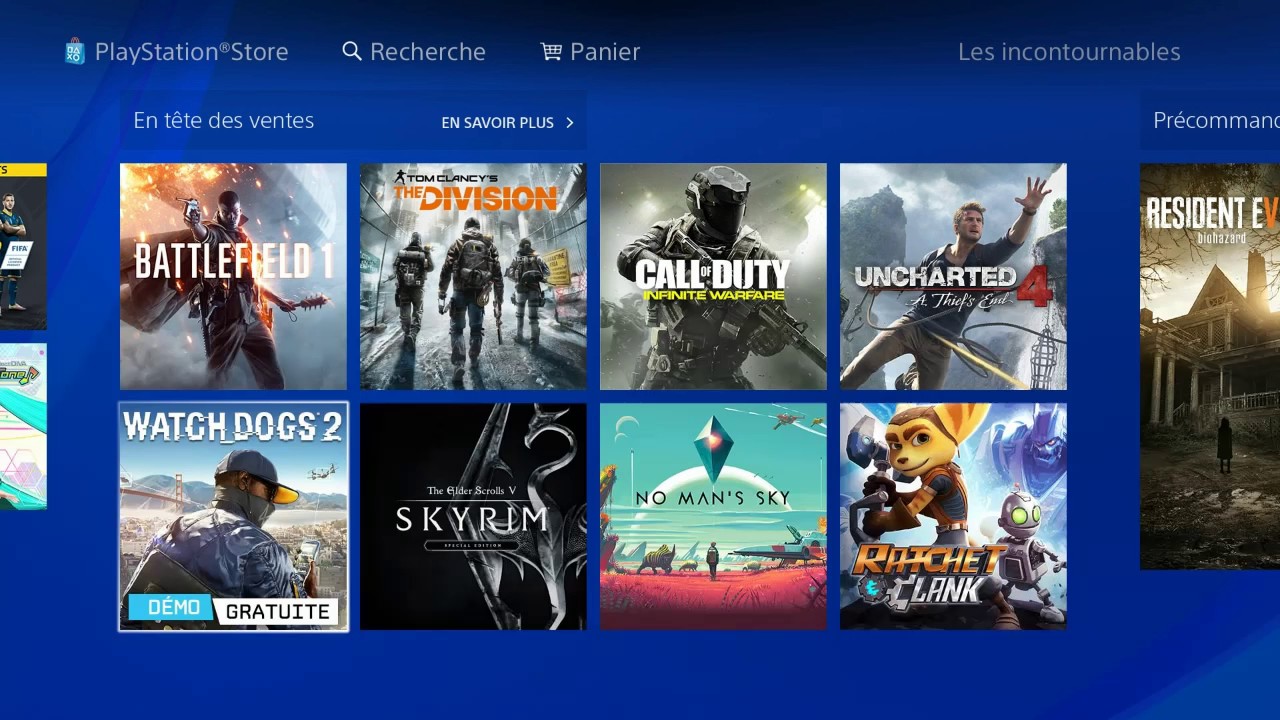The height and width of the screenshot is (720, 1280).
Task: Open the No Man's Sky tile
Action: click(713, 516)
